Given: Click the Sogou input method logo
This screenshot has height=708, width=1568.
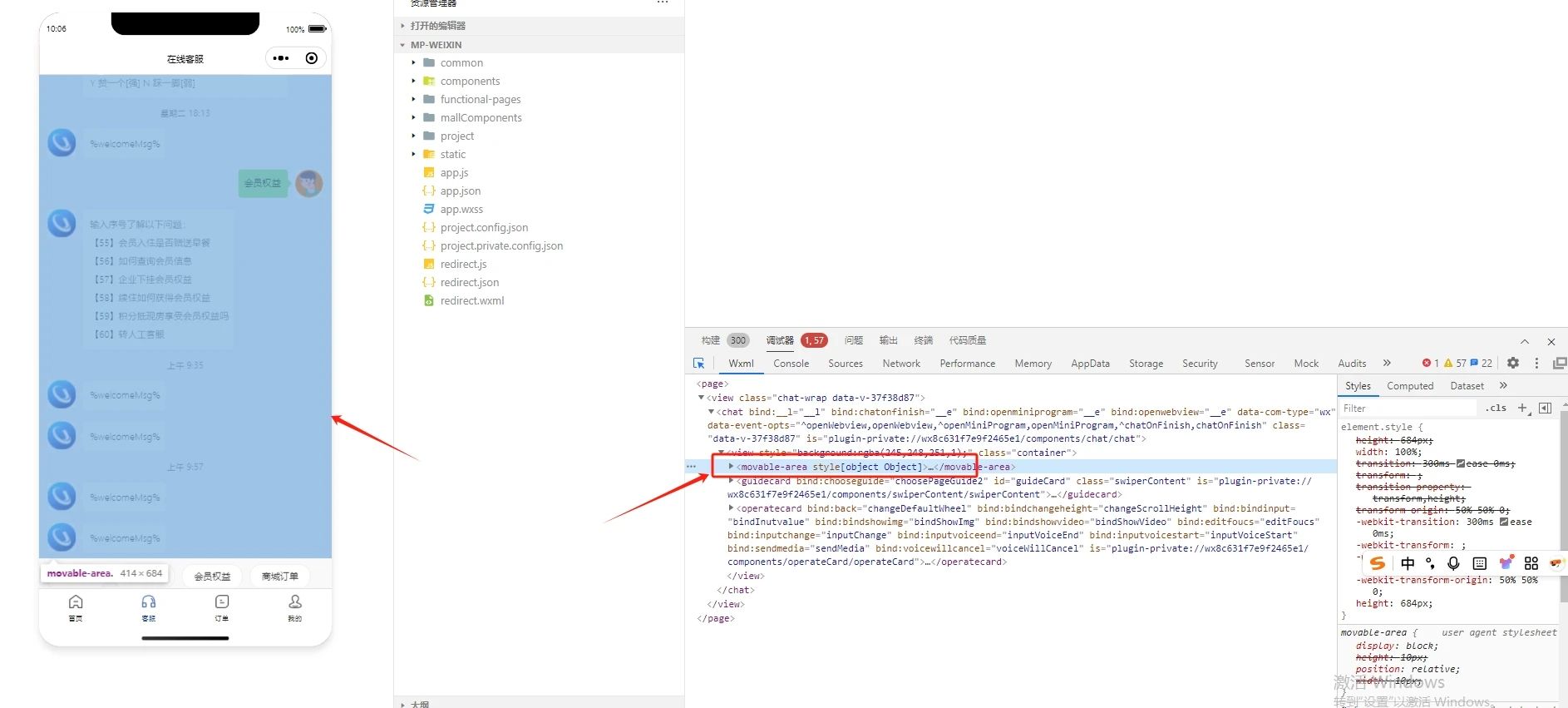Looking at the screenshot, I should (x=1378, y=563).
